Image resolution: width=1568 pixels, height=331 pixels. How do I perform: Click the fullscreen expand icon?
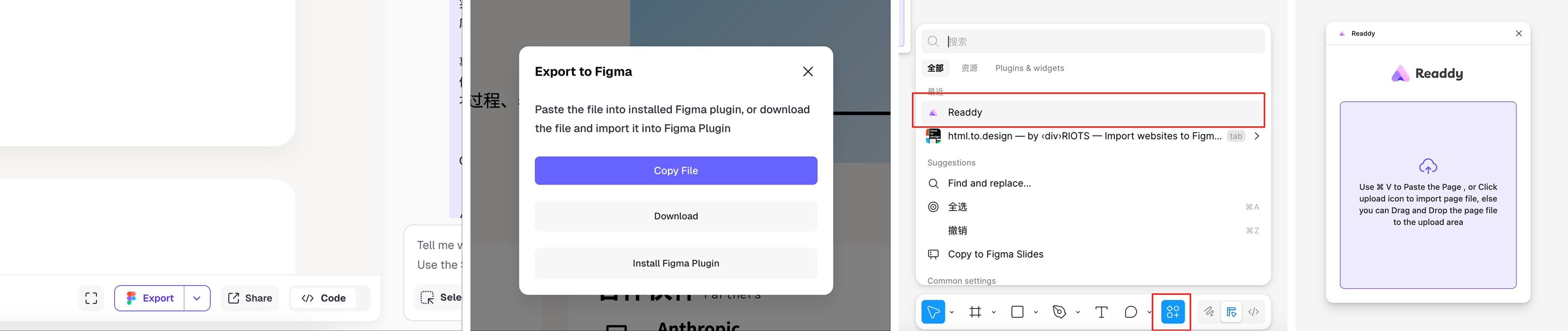[x=91, y=298]
